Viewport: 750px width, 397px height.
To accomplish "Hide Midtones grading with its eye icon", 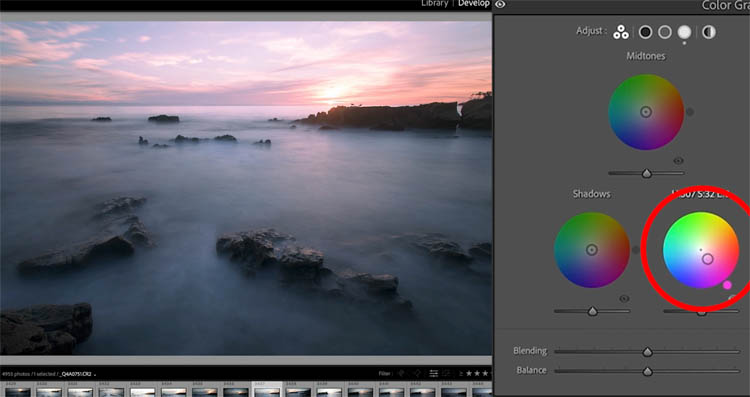I will (678, 161).
